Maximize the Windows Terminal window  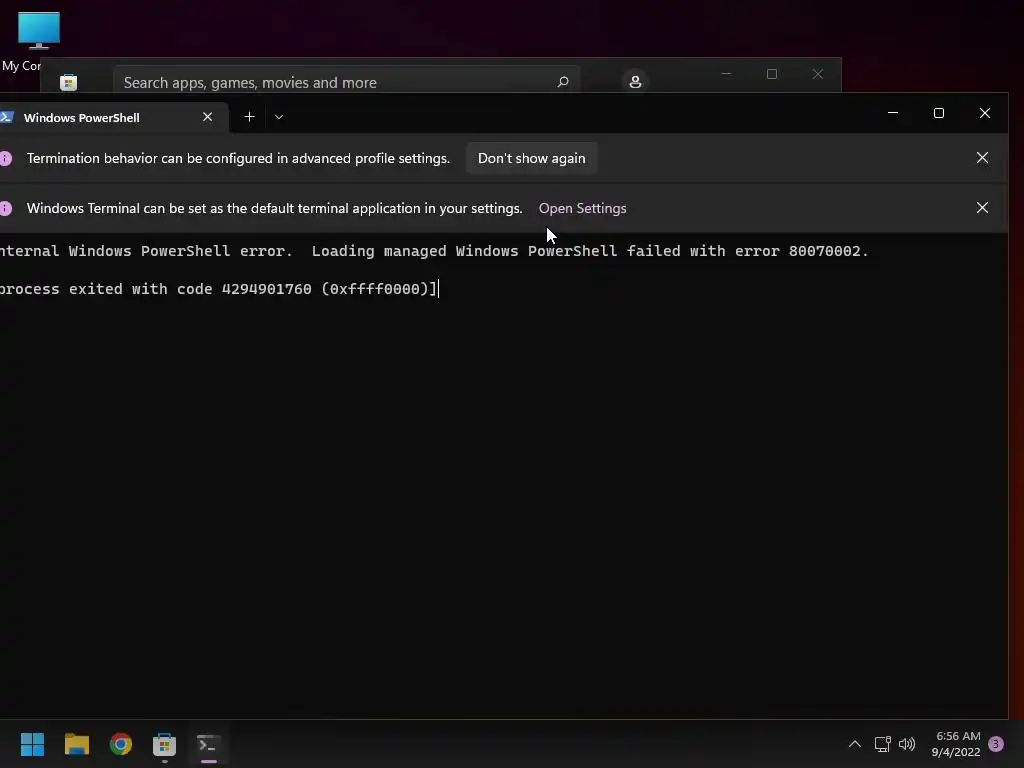tap(939, 113)
